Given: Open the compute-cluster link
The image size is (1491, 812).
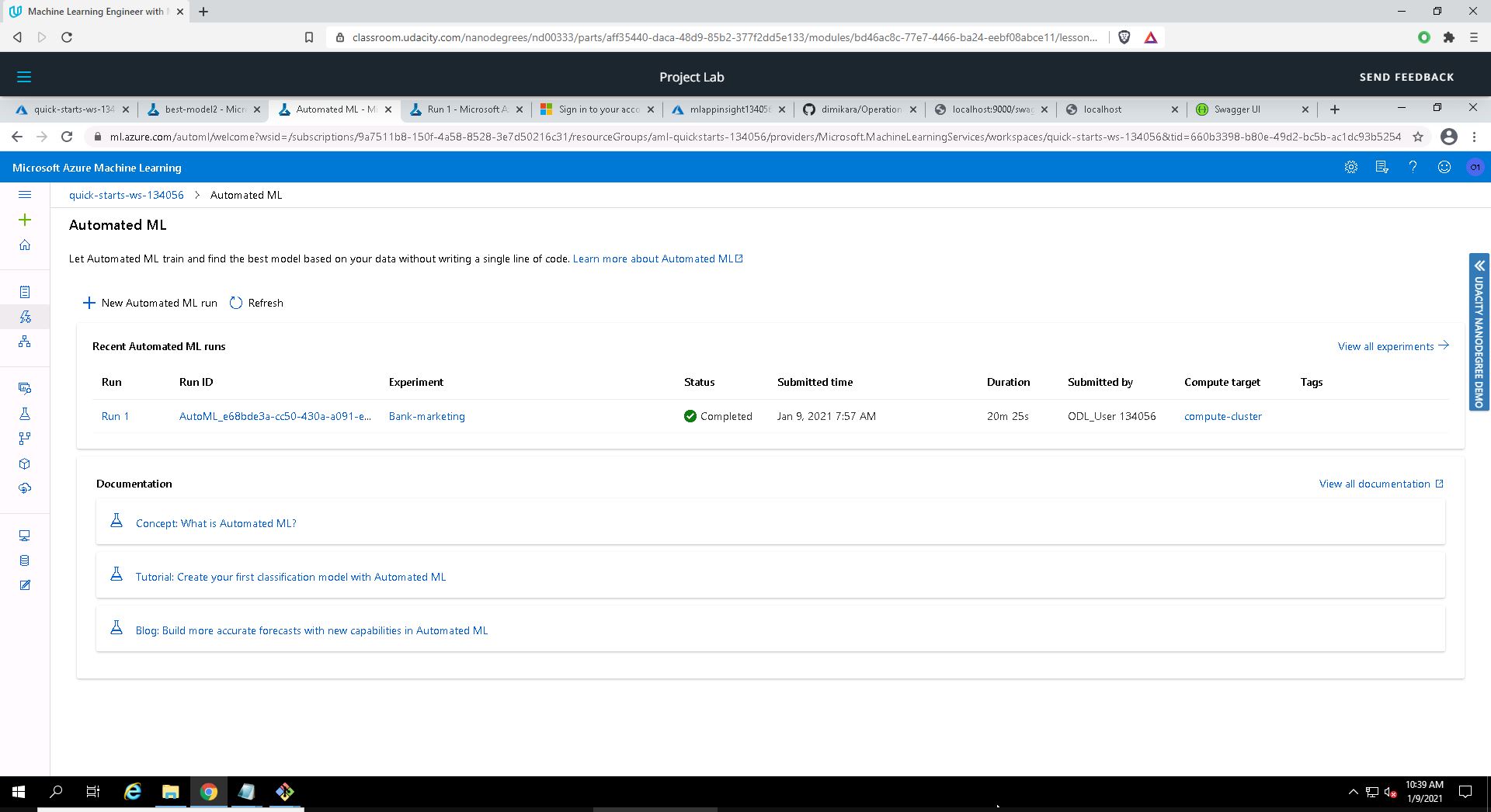Looking at the screenshot, I should click(x=1222, y=416).
